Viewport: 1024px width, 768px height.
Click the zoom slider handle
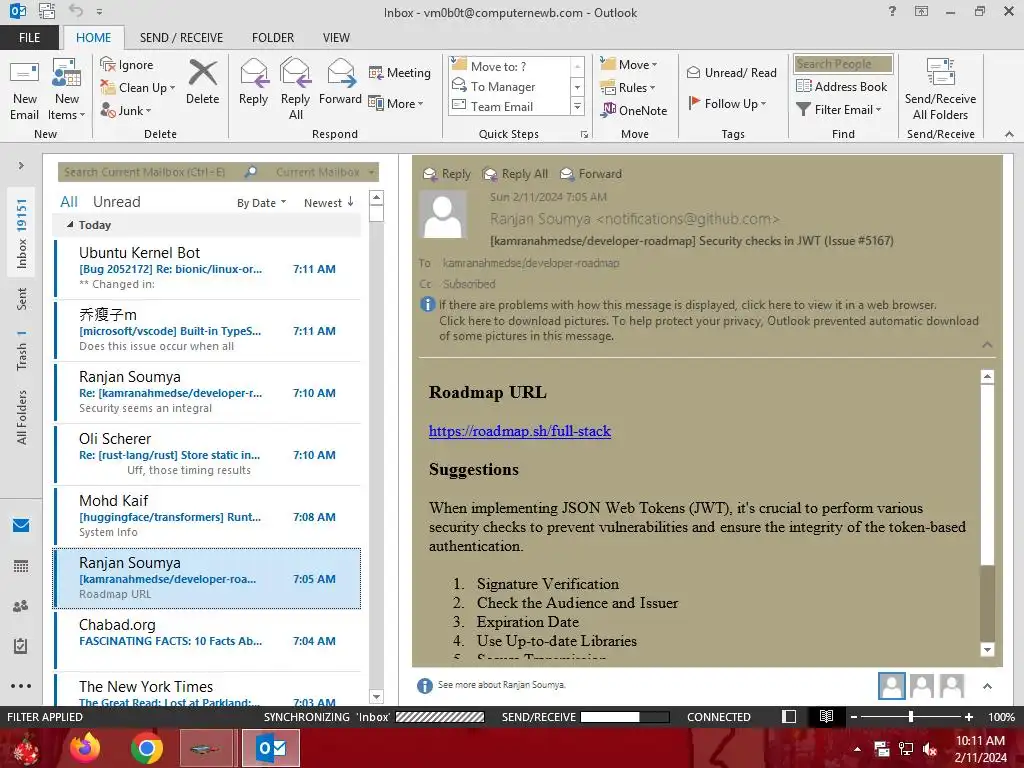pos(911,717)
